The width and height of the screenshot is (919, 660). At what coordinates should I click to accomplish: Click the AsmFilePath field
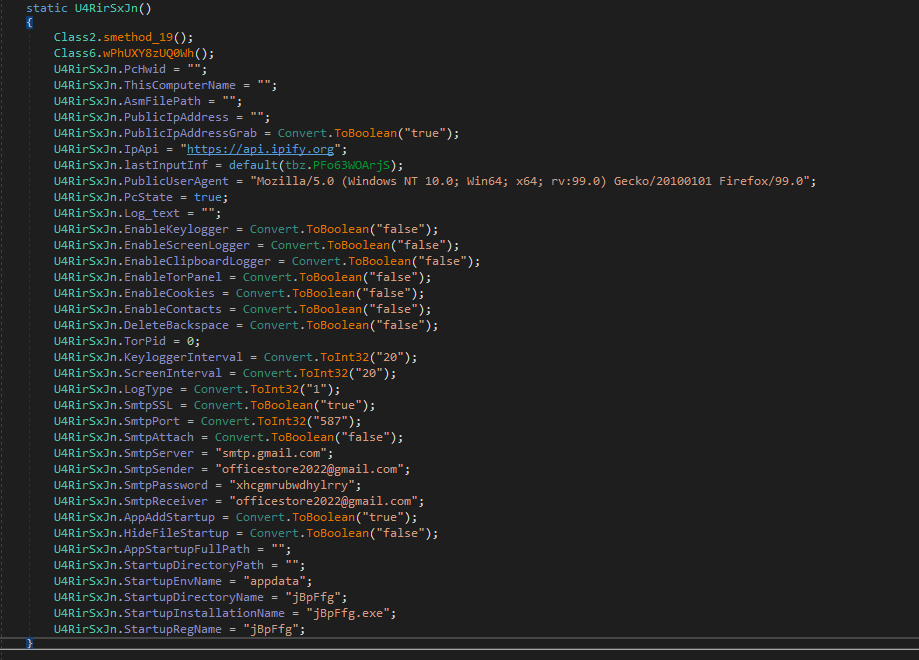click(x=162, y=101)
